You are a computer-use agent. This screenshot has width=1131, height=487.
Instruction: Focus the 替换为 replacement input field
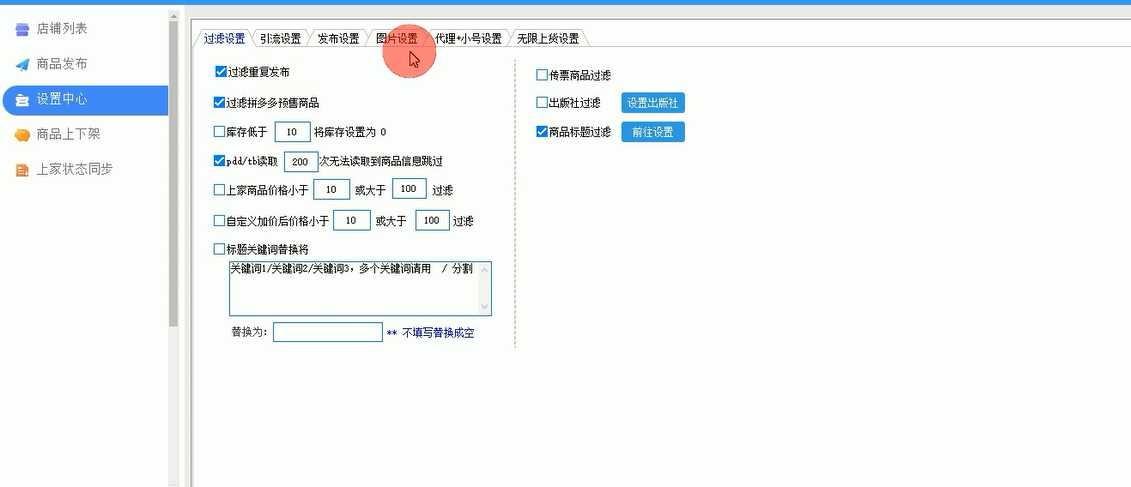tap(327, 332)
